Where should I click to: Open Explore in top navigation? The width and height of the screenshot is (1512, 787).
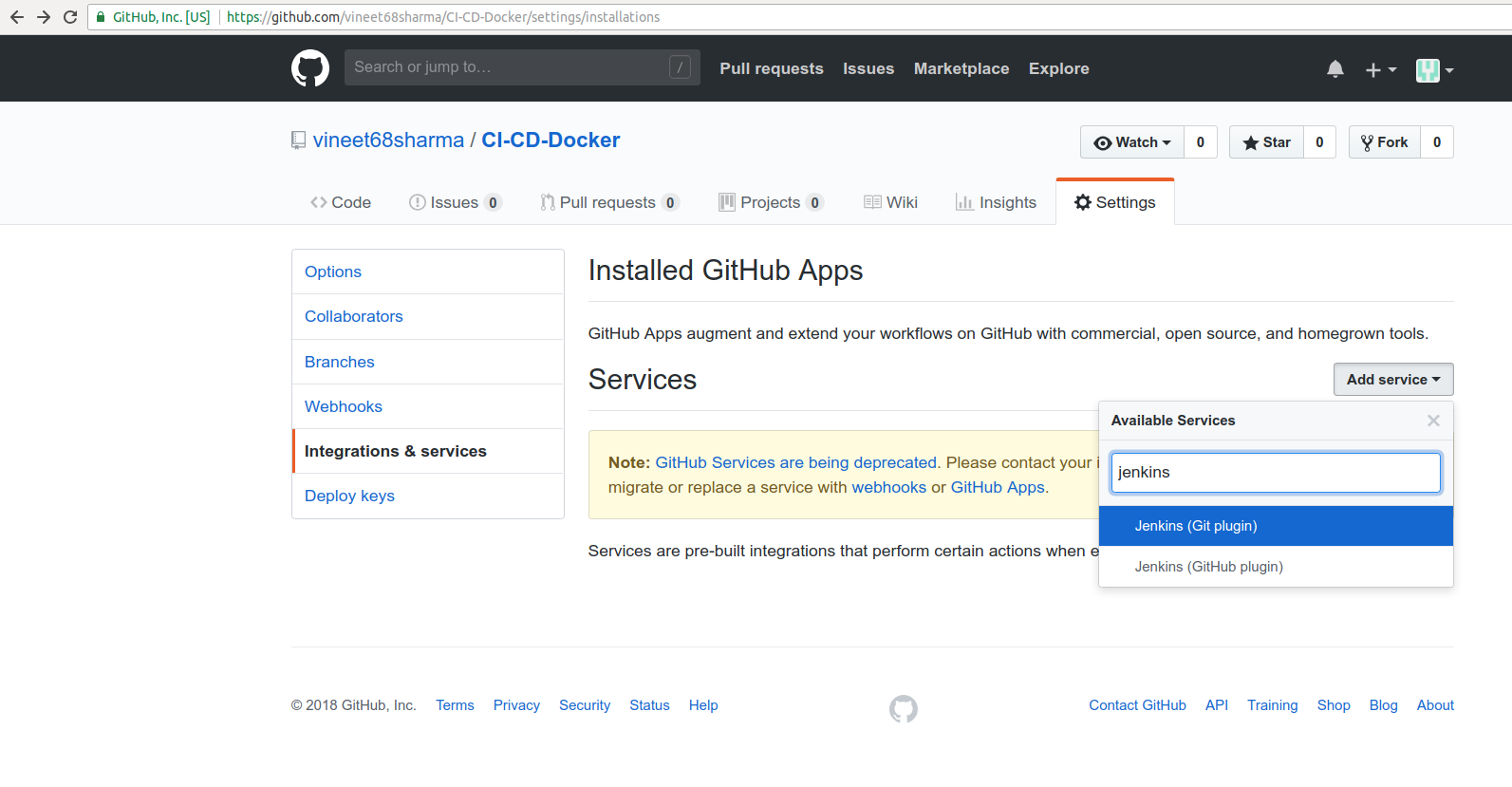[x=1059, y=68]
